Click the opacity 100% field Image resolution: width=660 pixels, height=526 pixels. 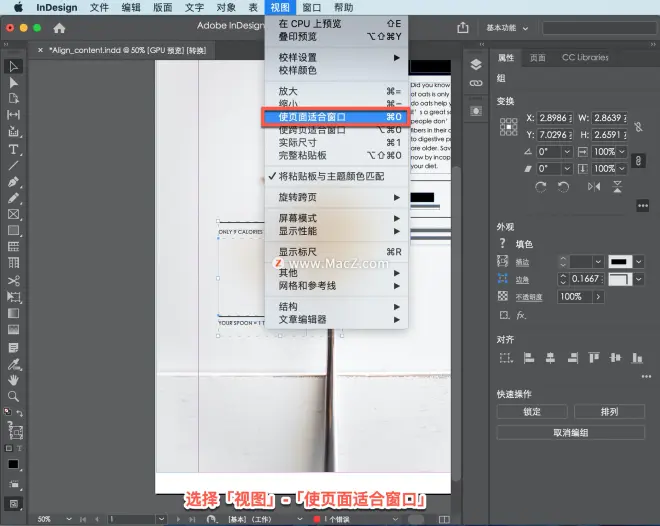(575, 297)
